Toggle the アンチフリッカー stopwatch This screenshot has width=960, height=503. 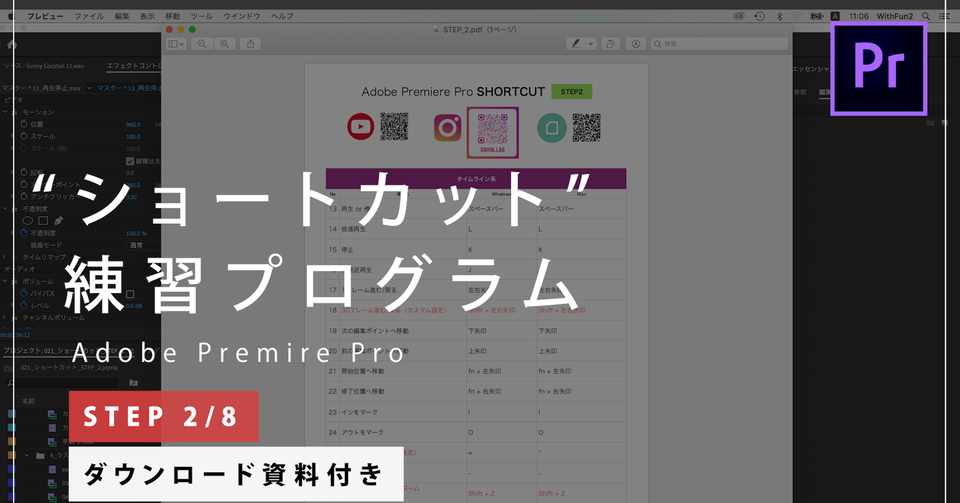[23, 196]
